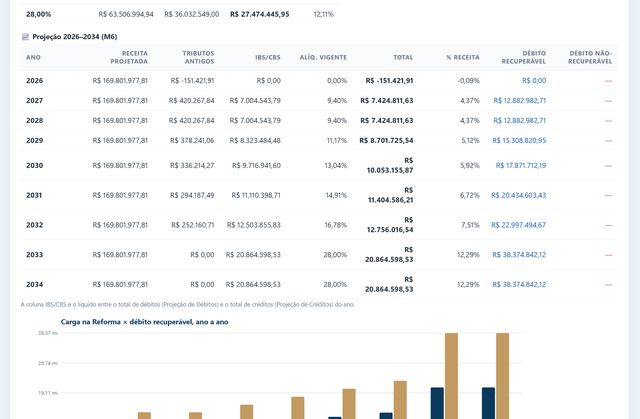Image resolution: width=640 pixels, height=419 pixels.
Task: Select the 2031 year cell
Action: click(x=34, y=195)
